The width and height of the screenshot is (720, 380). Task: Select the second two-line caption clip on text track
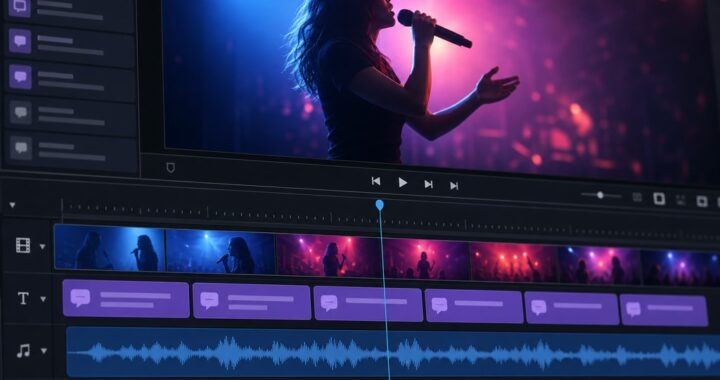(x=252, y=301)
